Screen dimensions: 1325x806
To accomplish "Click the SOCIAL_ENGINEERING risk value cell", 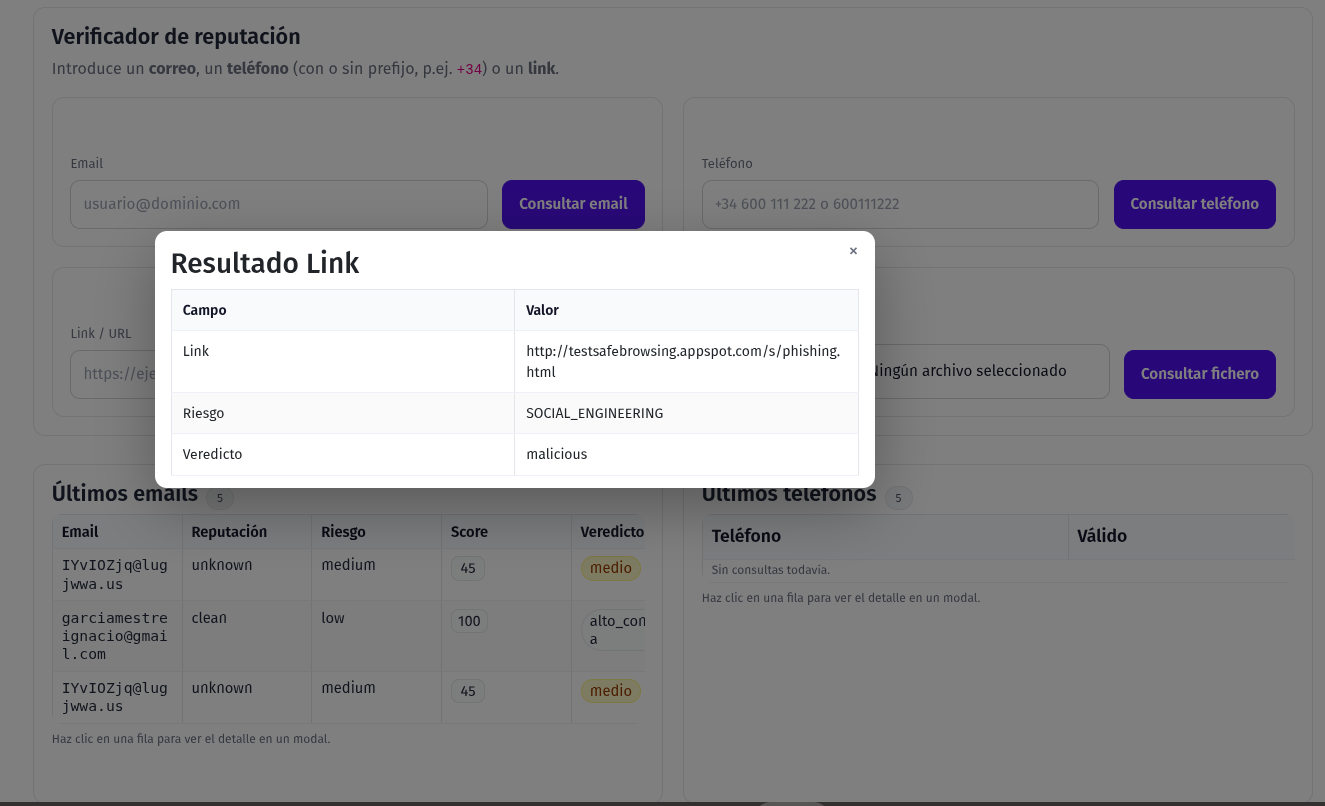I will click(594, 413).
